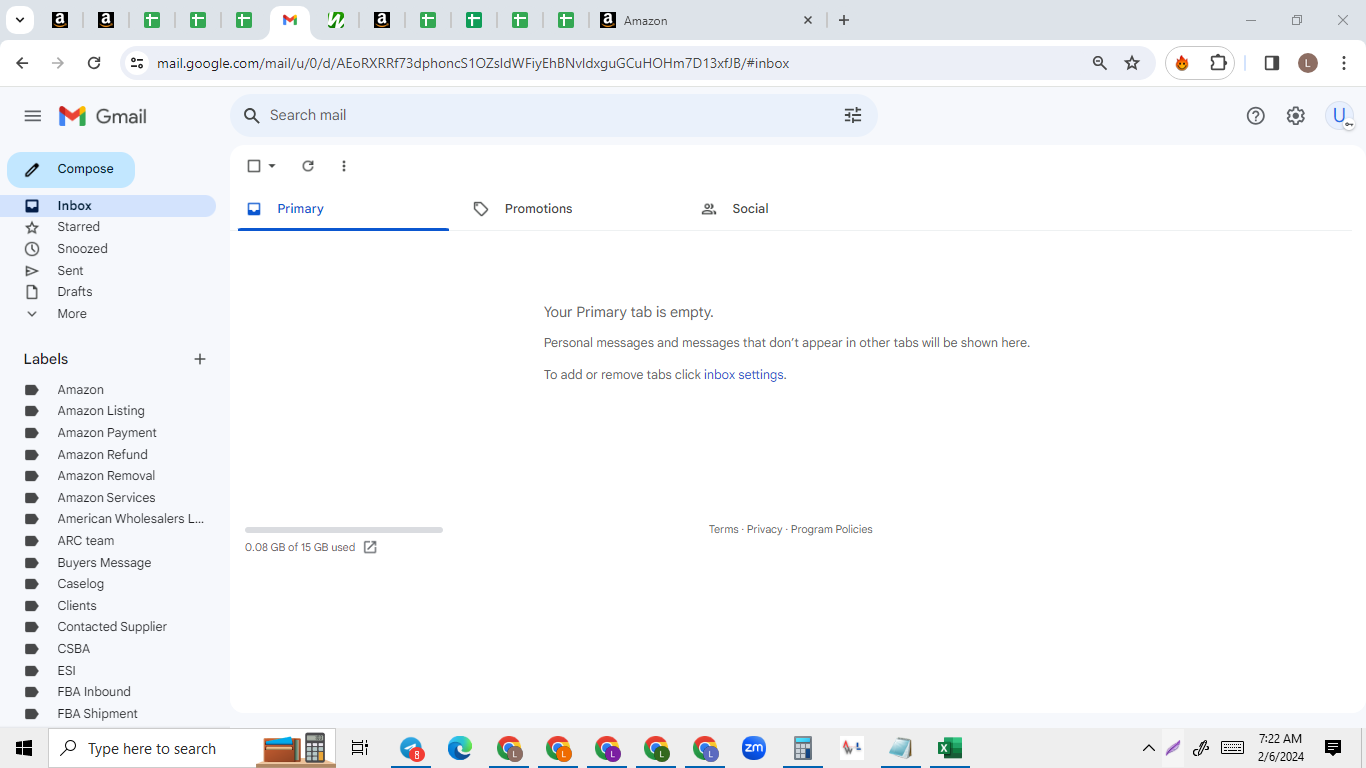Image resolution: width=1366 pixels, height=768 pixels.
Task: Refresh the inbox list
Action: pos(308,166)
